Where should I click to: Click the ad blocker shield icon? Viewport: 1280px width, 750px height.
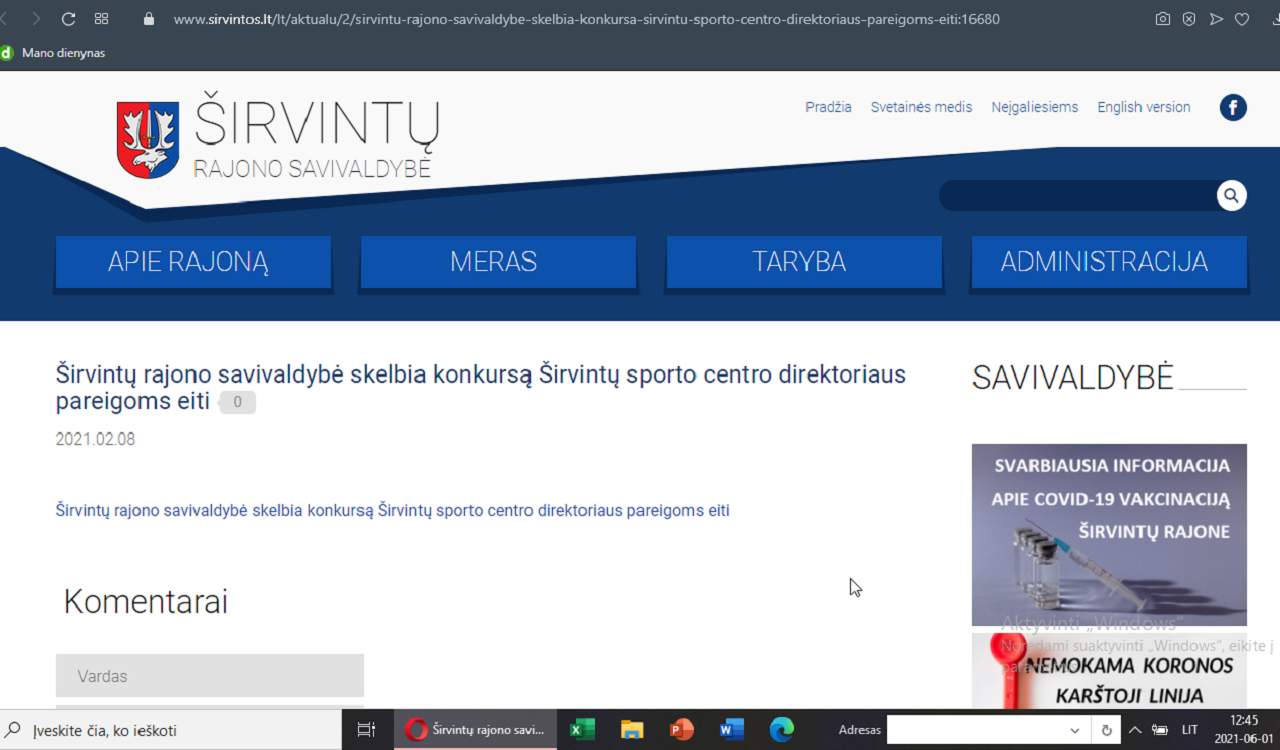(x=1189, y=19)
